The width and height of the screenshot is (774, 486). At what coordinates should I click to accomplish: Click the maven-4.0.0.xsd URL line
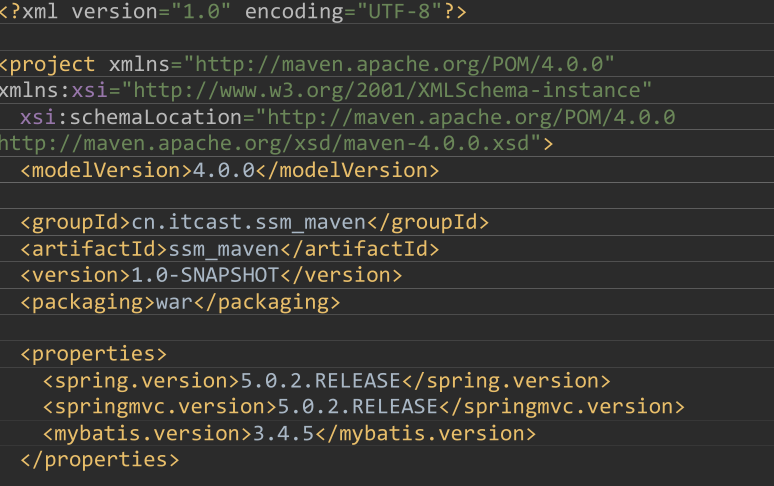click(270, 144)
